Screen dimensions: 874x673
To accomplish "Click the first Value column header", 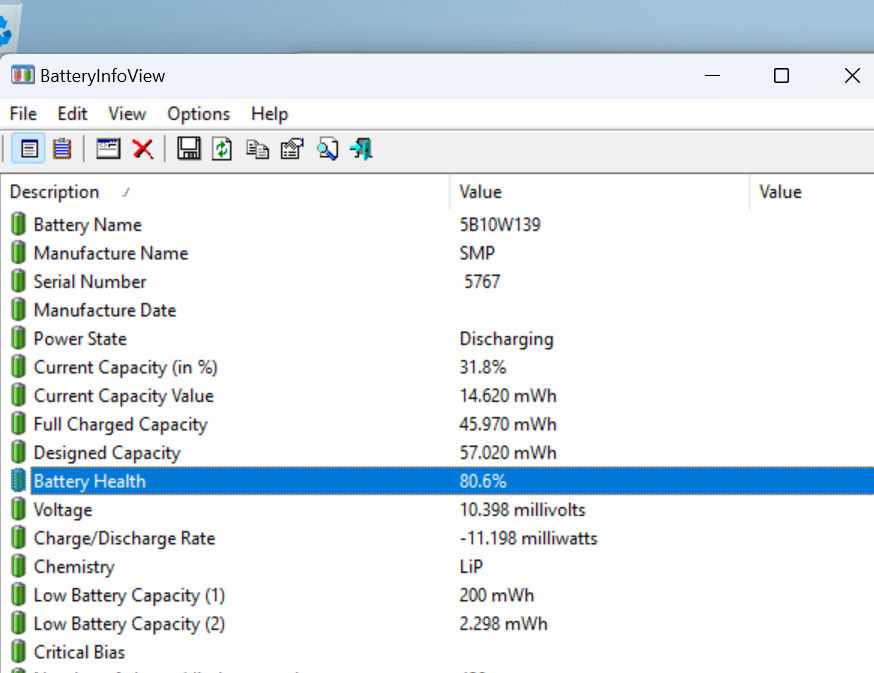I will tap(600, 192).
